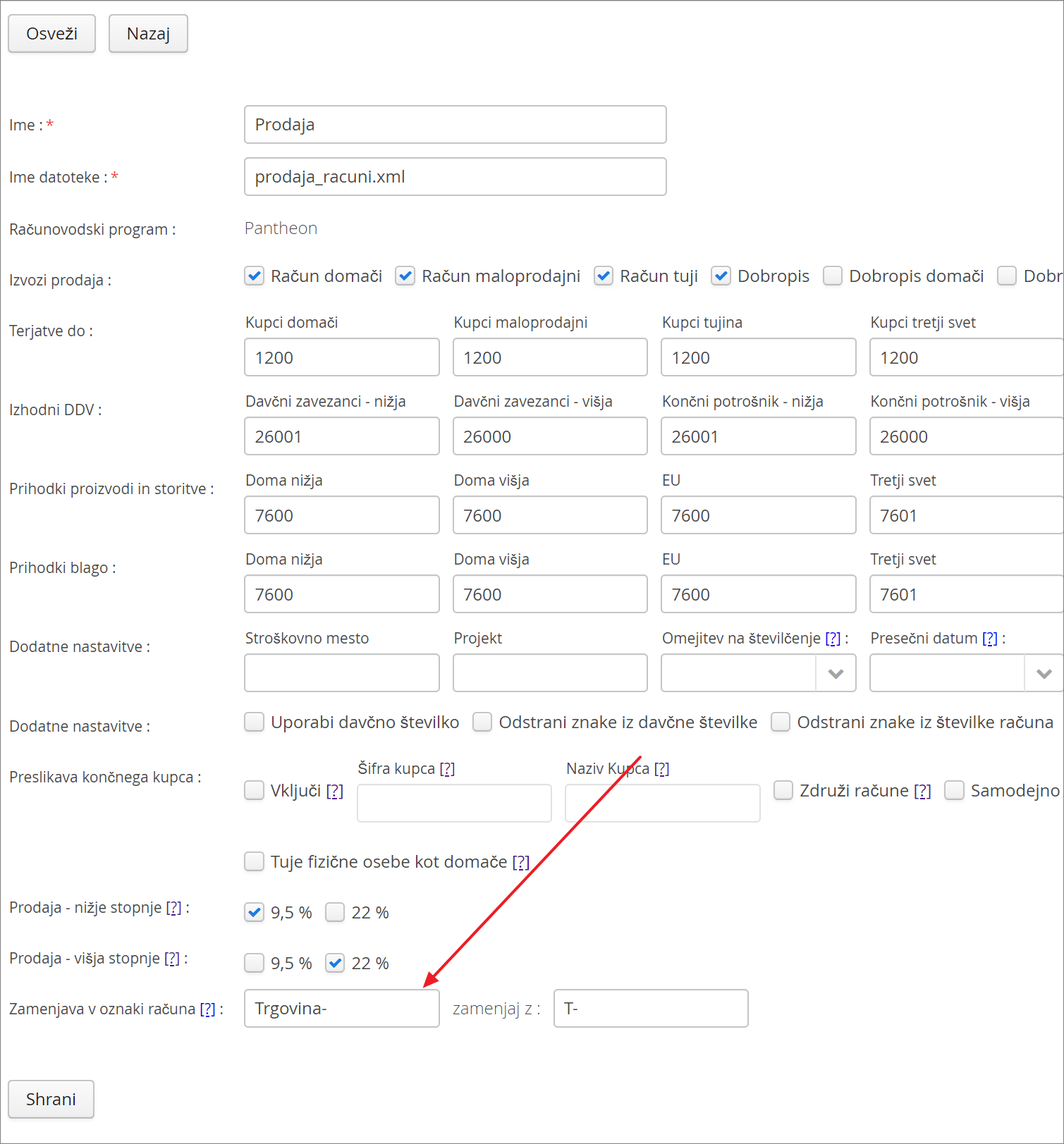
Task: Focus the Ime datoteke field
Action: [x=455, y=177]
